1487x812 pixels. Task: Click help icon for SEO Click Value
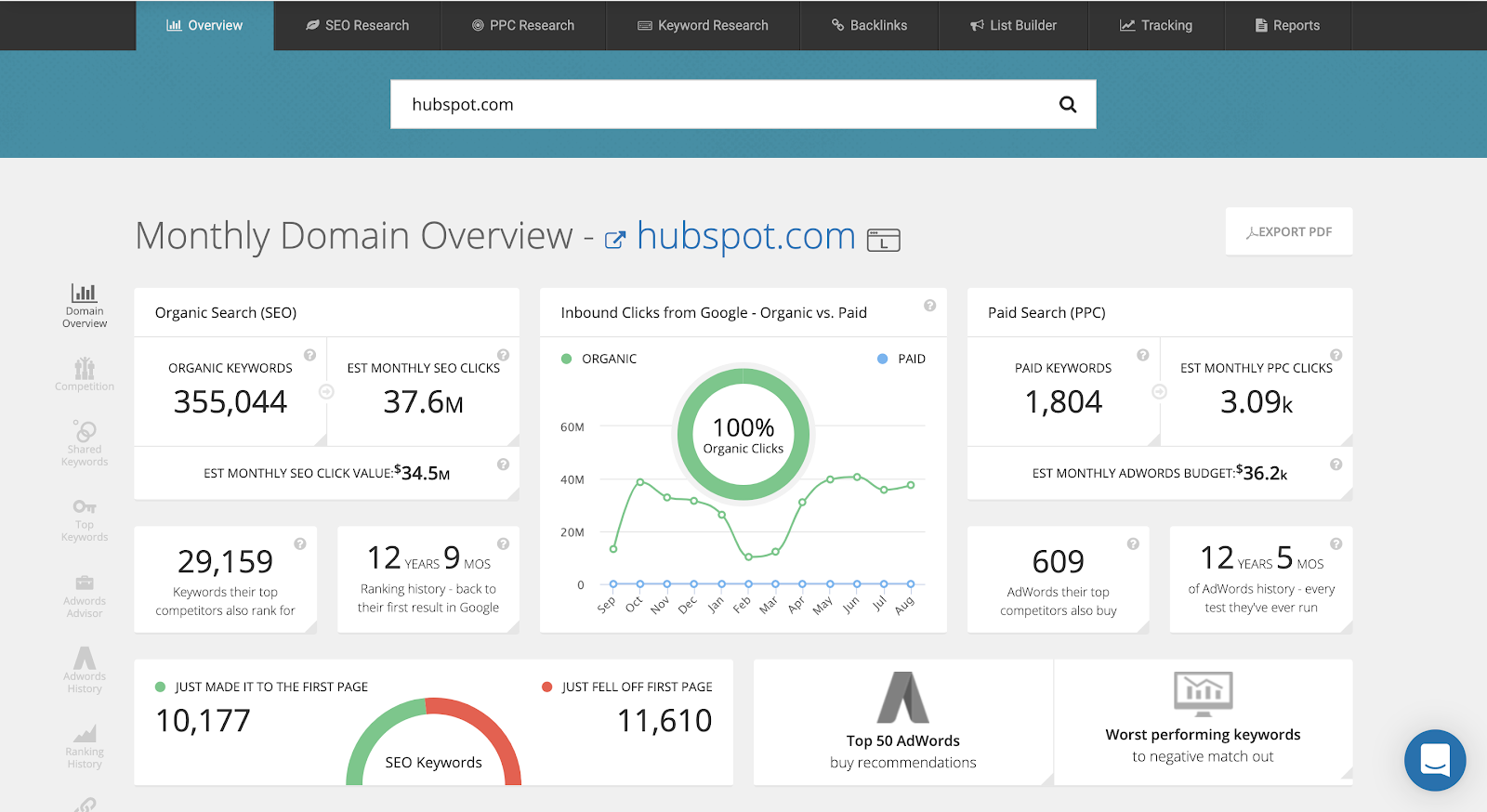click(503, 465)
